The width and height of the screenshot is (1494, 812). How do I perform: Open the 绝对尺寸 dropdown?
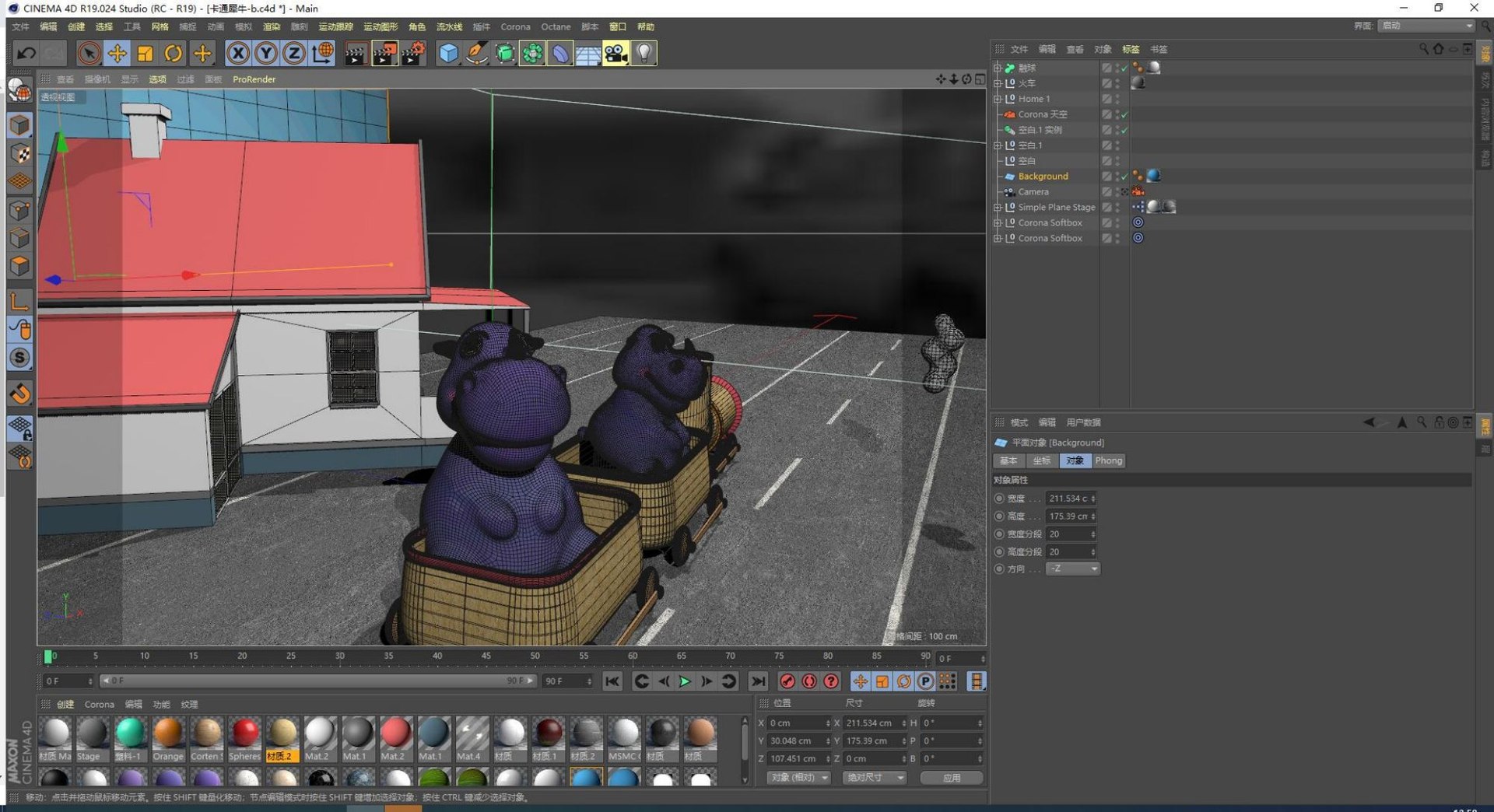875,778
